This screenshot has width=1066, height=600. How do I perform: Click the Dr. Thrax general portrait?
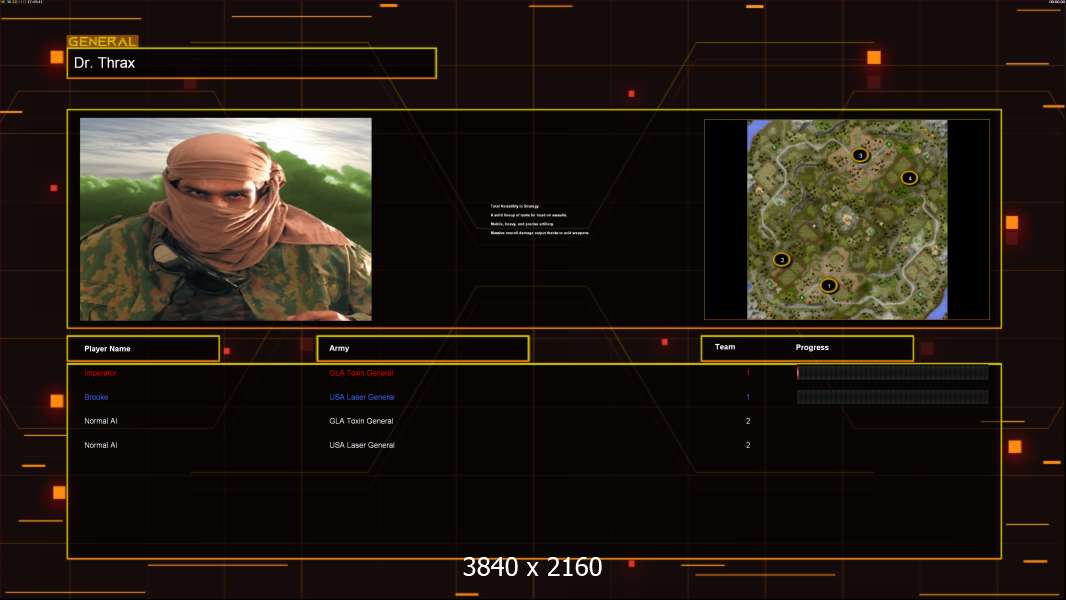click(225, 219)
